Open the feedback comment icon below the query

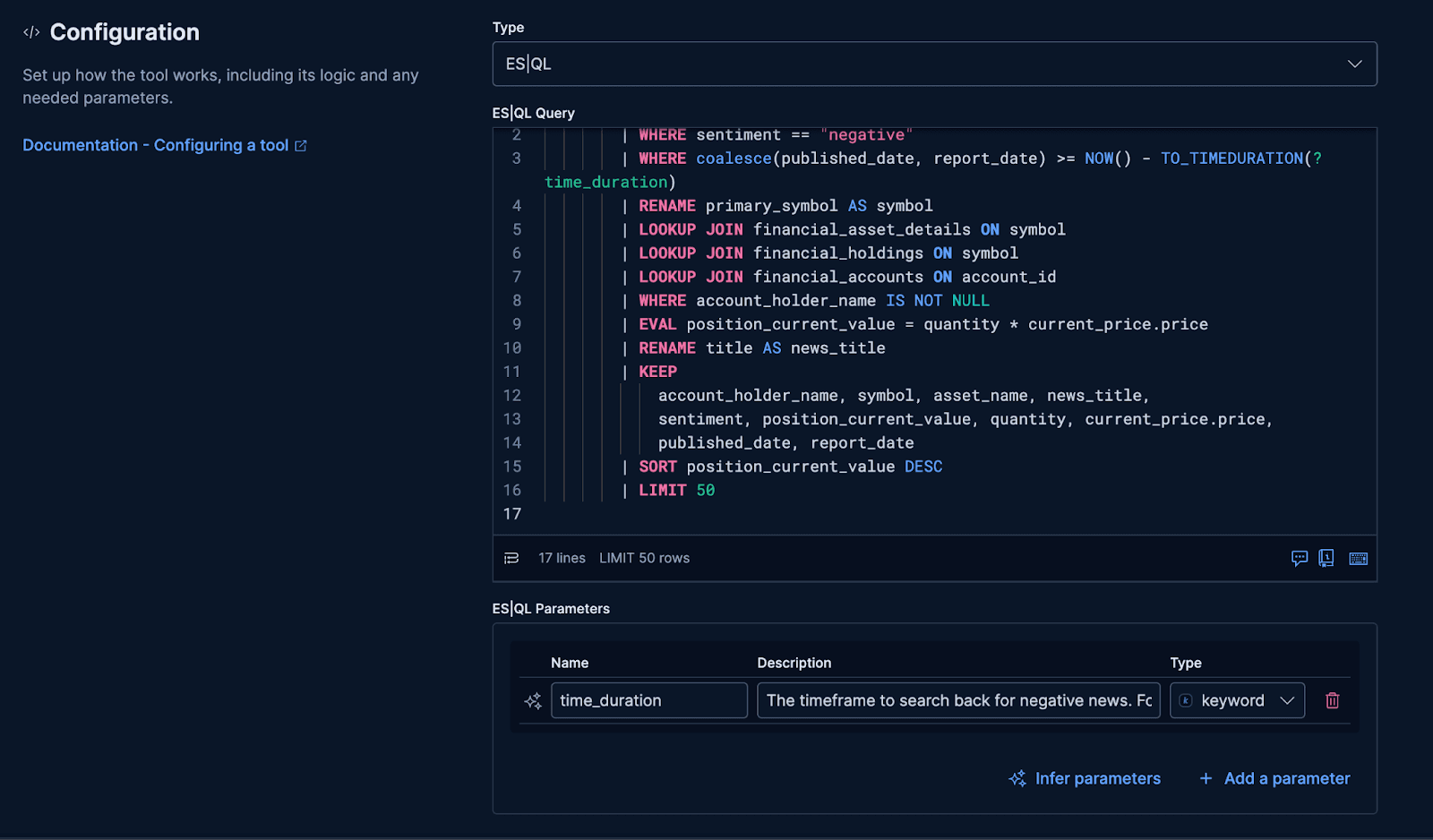click(1300, 558)
